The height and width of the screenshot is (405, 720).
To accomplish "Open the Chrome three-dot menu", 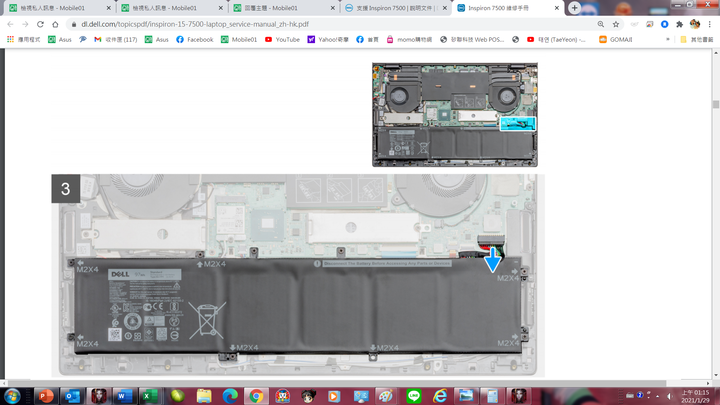I will click(709, 24).
